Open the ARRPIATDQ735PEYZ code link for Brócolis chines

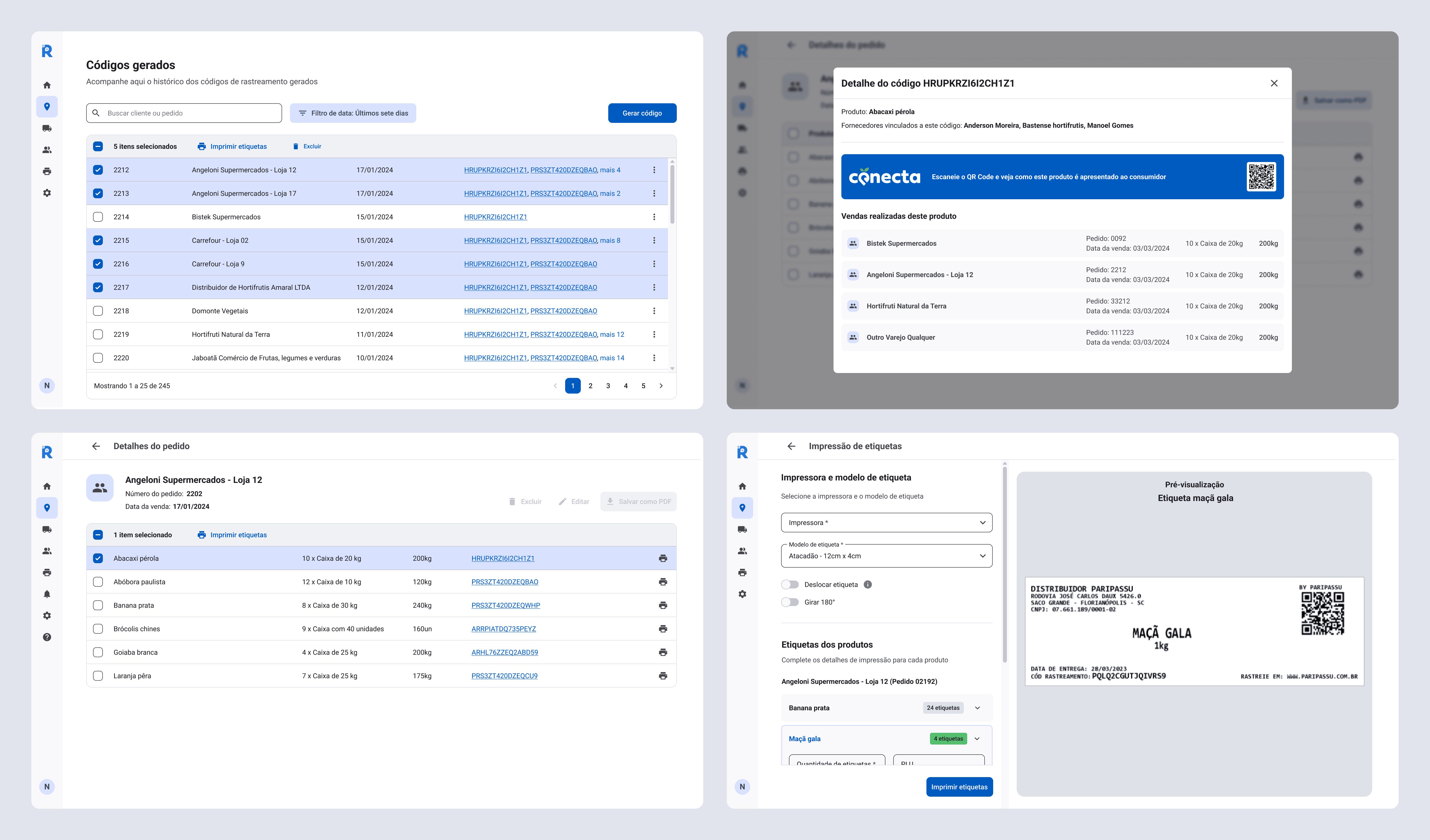[x=504, y=629]
